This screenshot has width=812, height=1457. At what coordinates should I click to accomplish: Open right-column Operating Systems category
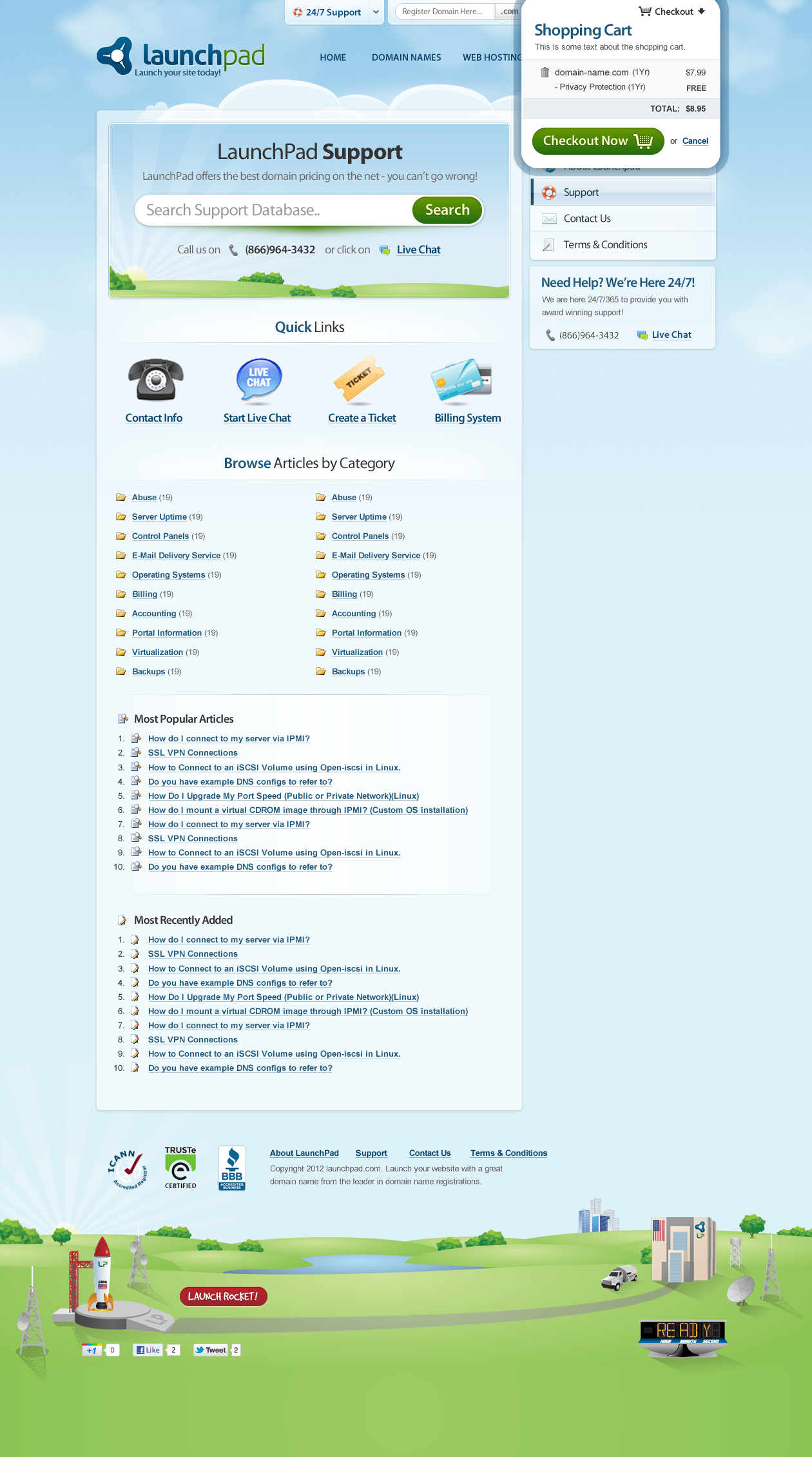pyautogui.click(x=368, y=575)
